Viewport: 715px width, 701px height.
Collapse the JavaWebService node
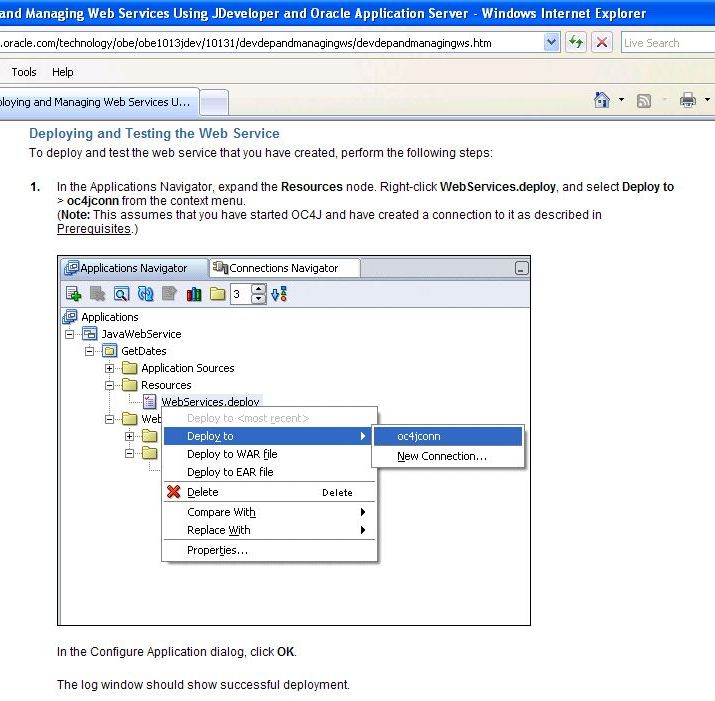(69, 334)
